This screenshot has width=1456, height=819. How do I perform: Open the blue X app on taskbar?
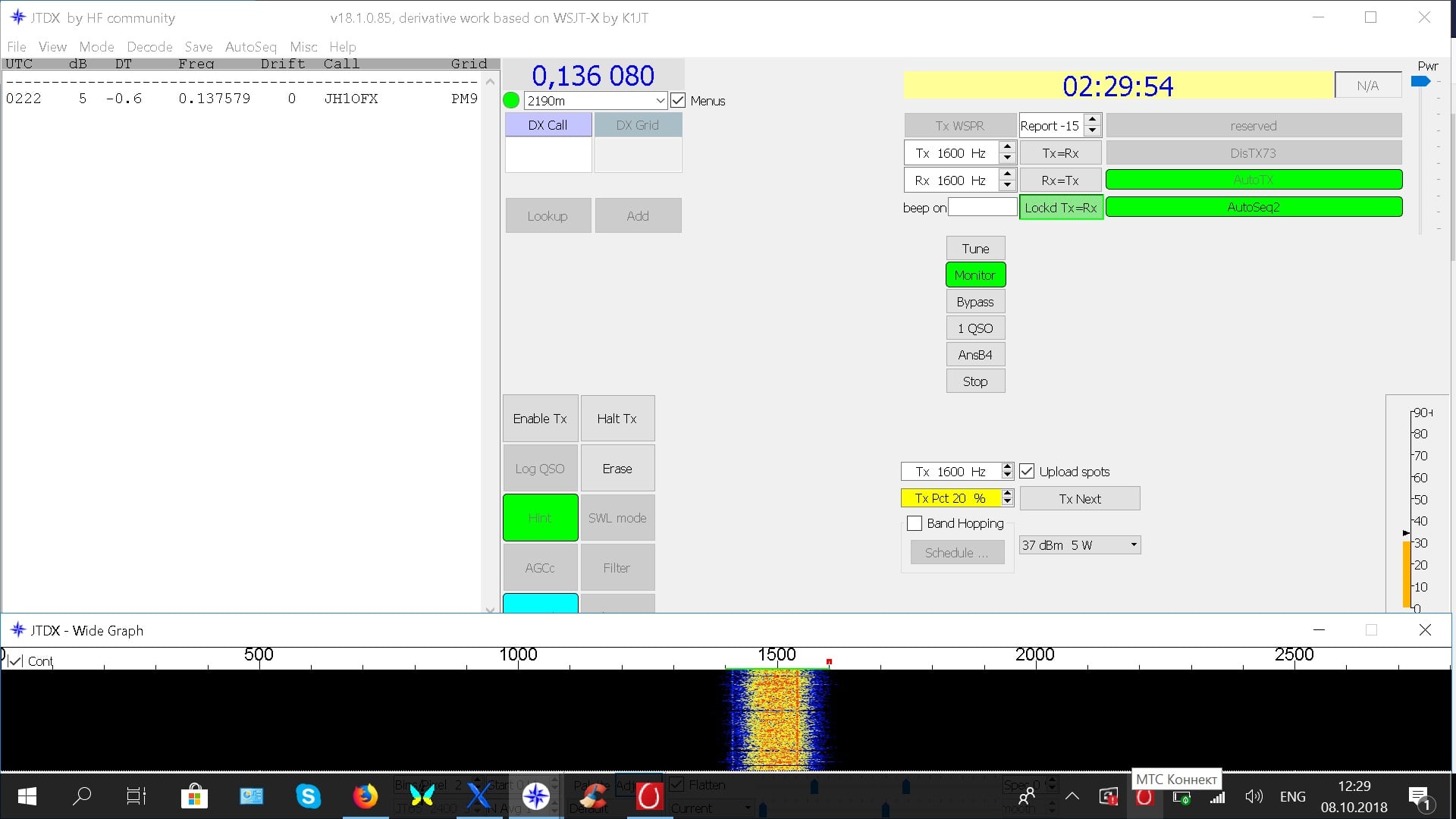pos(479,796)
